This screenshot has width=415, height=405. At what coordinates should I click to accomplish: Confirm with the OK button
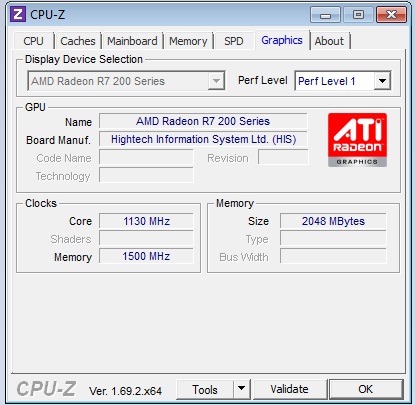pos(366,389)
